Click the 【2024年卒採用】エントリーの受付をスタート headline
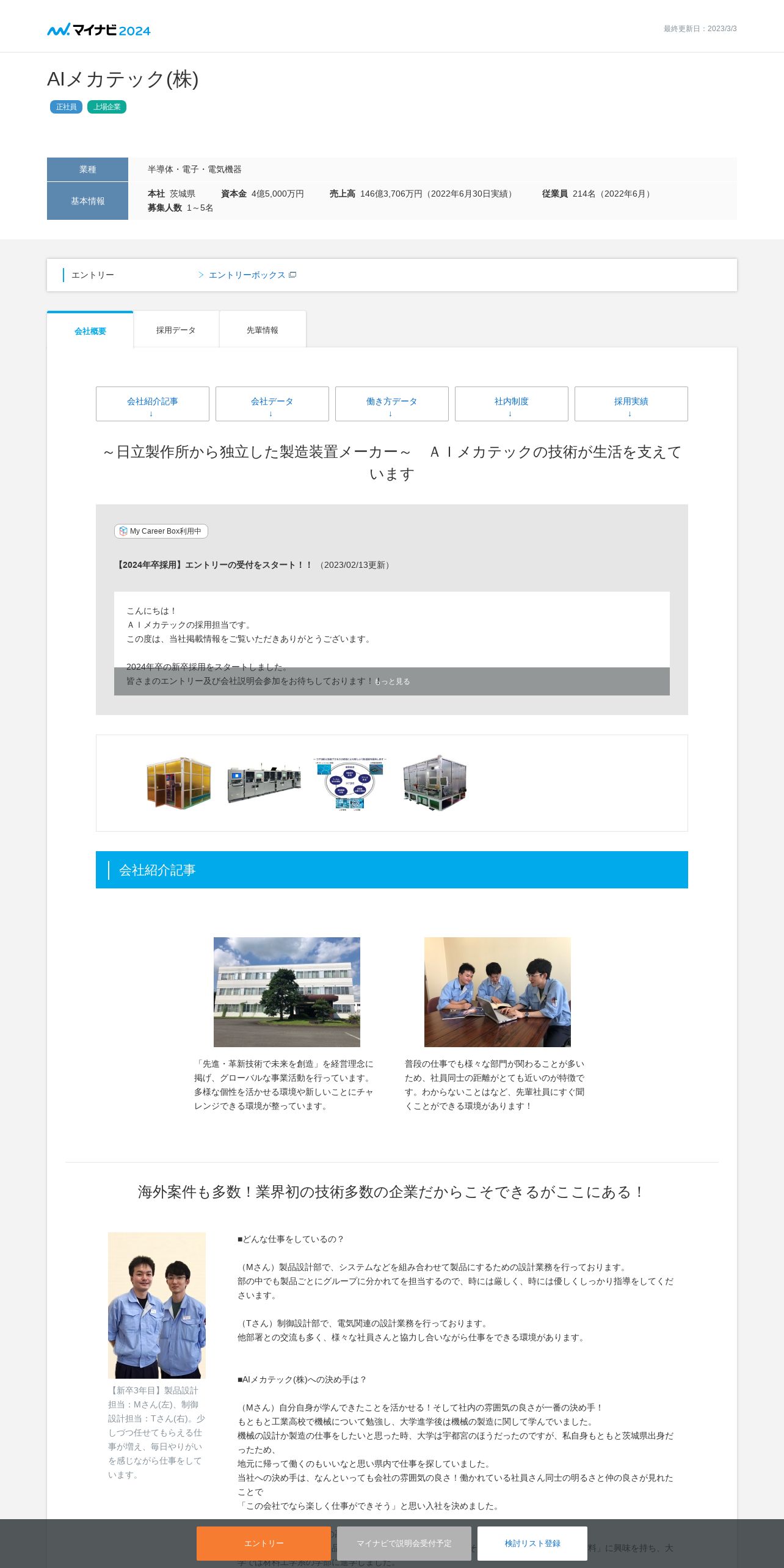The height and width of the screenshot is (1568, 784). [x=214, y=565]
